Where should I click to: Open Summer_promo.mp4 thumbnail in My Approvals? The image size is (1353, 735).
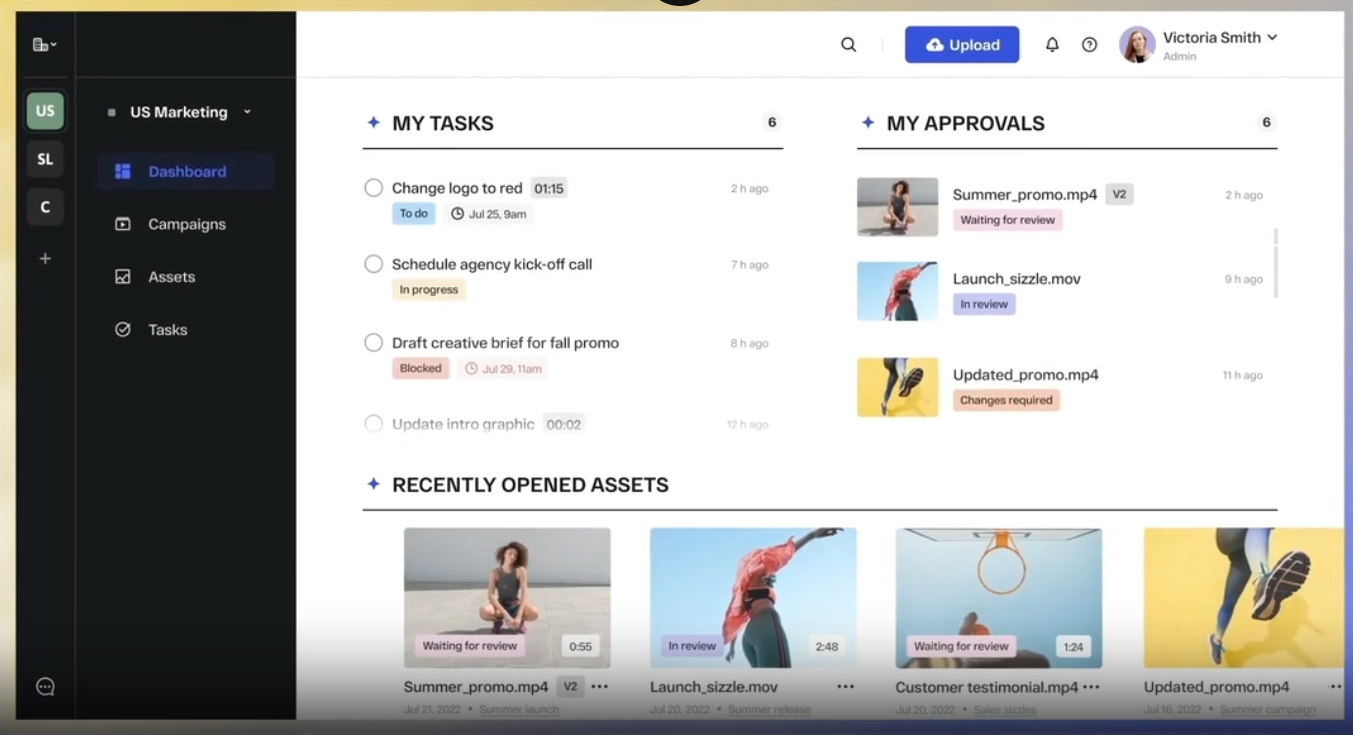(x=897, y=207)
